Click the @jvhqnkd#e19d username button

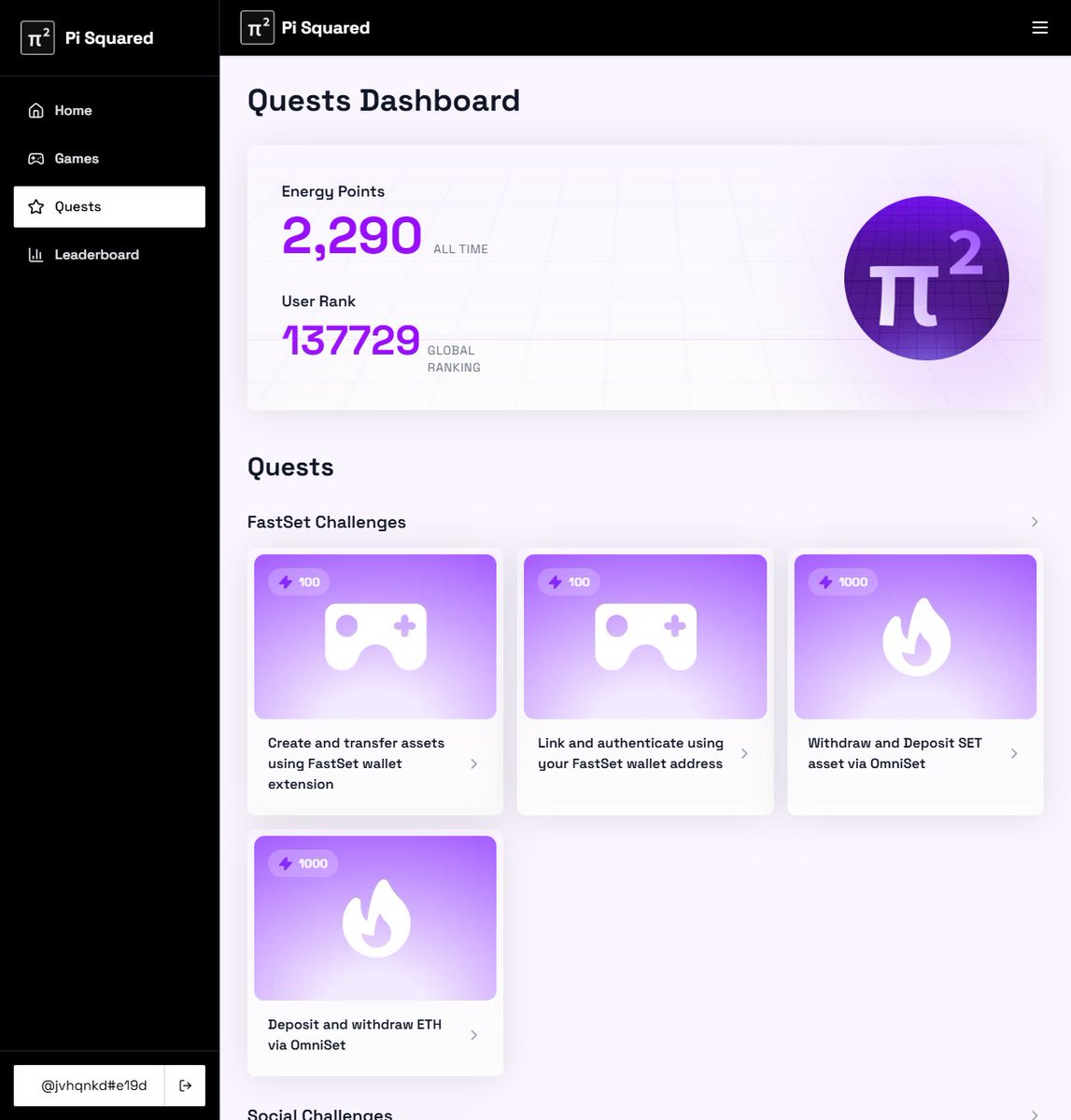(x=90, y=1085)
